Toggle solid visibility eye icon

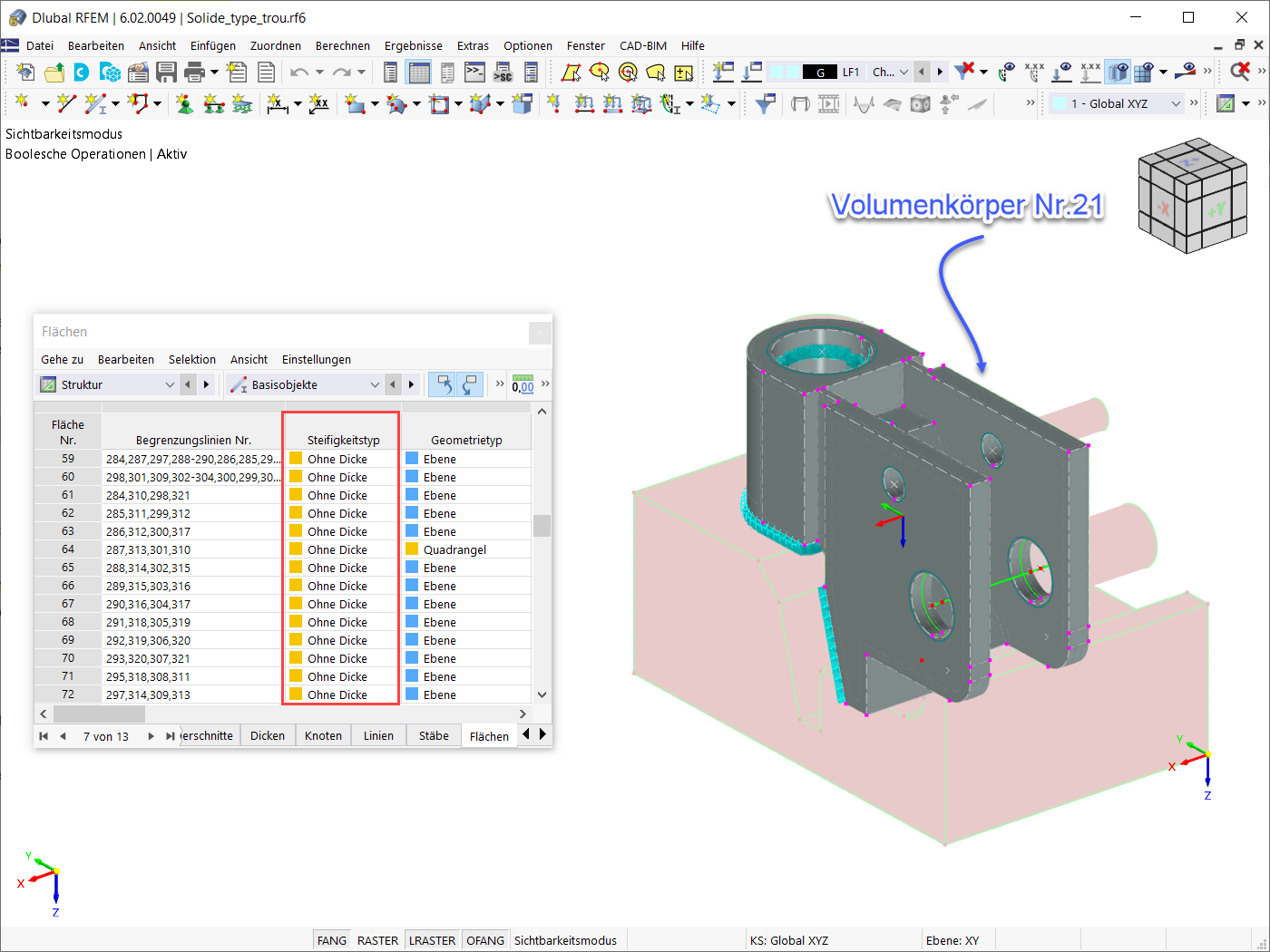click(1118, 72)
